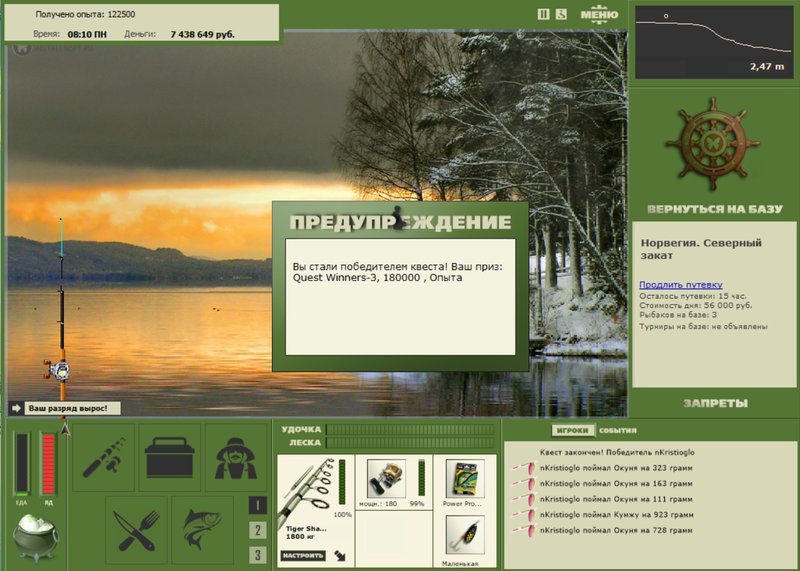This screenshot has width=800, height=571.
Task: Click the groundbait cauldron pot icon
Action: (35, 537)
